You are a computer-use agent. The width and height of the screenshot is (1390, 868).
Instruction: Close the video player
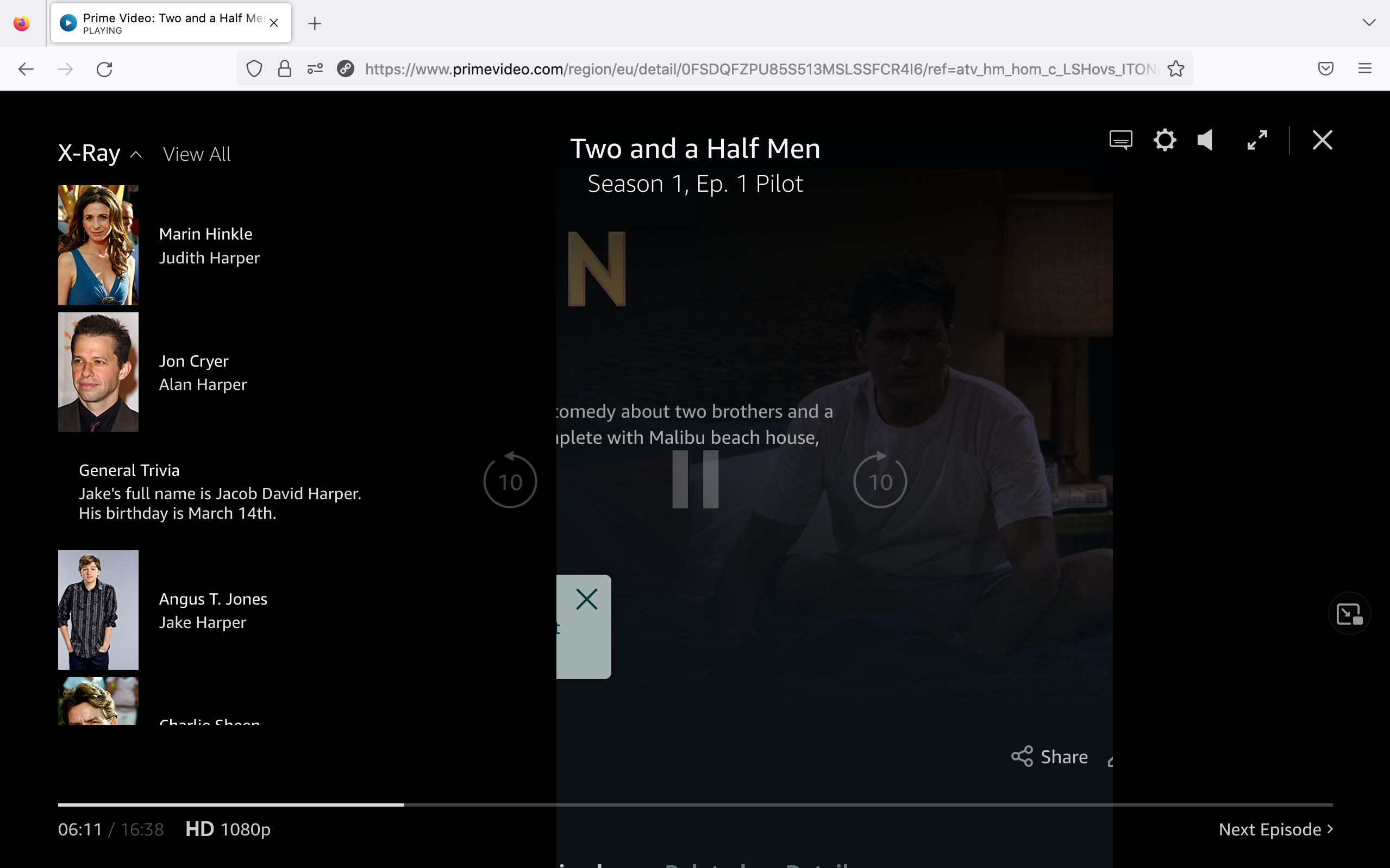click(1322, 140)
